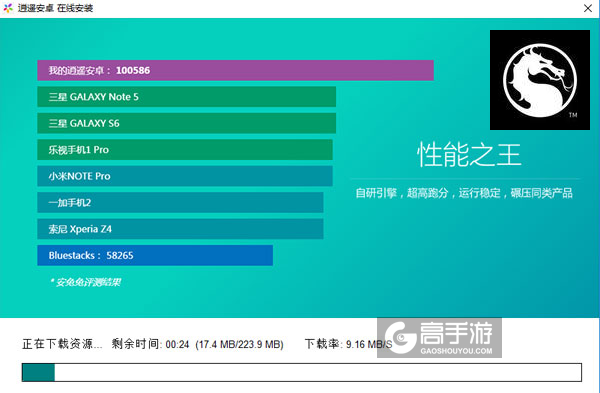Select the 乐视手机1 Pro bar

point(185,150)
